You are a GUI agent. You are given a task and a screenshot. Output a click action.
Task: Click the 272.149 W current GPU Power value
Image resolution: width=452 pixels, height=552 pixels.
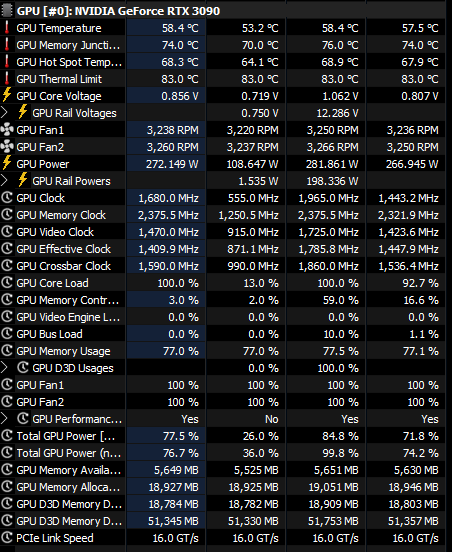tap(172, 164)
